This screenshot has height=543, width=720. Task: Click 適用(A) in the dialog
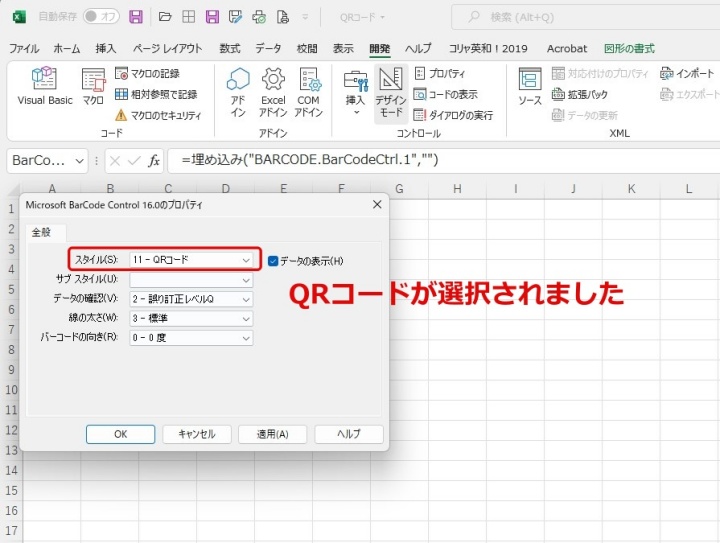click(272, 434)
